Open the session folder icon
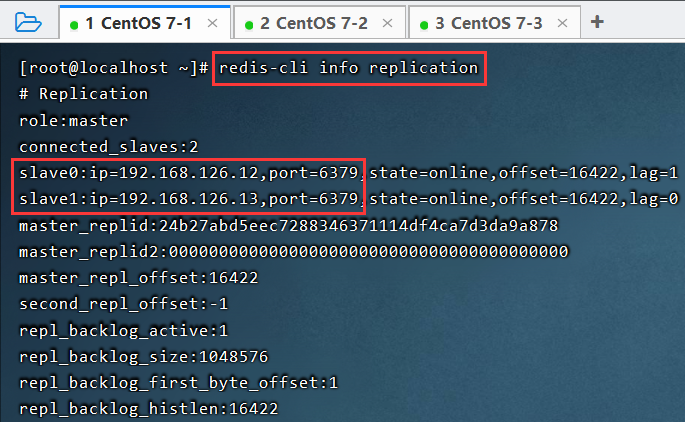The height and width of the screenshot is (422, 685). click(x=28, y=22)
